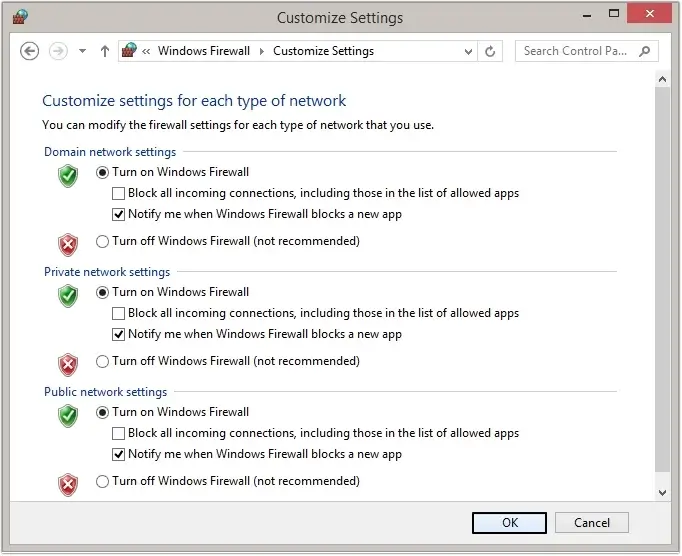Click the Private network settings heading
682x556 pixels.
107,272
